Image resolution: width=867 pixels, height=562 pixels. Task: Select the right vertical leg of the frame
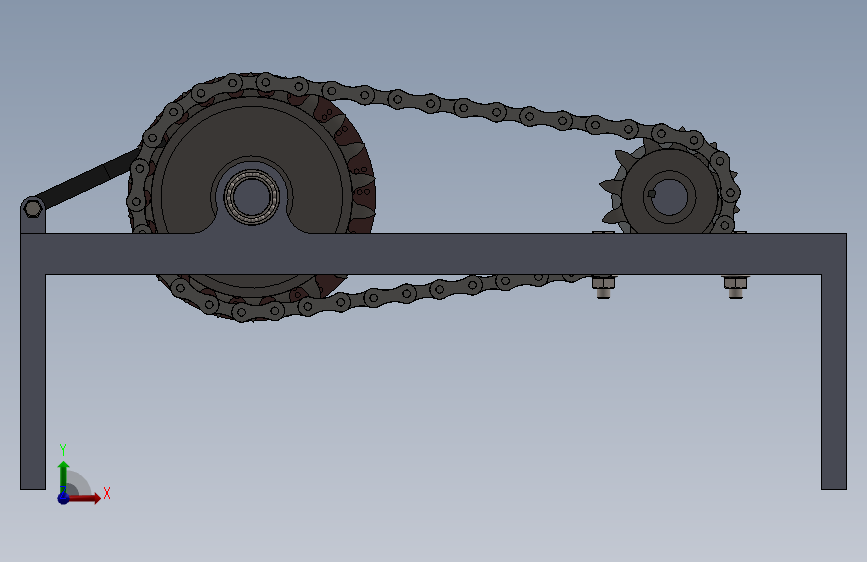(834, 382)
